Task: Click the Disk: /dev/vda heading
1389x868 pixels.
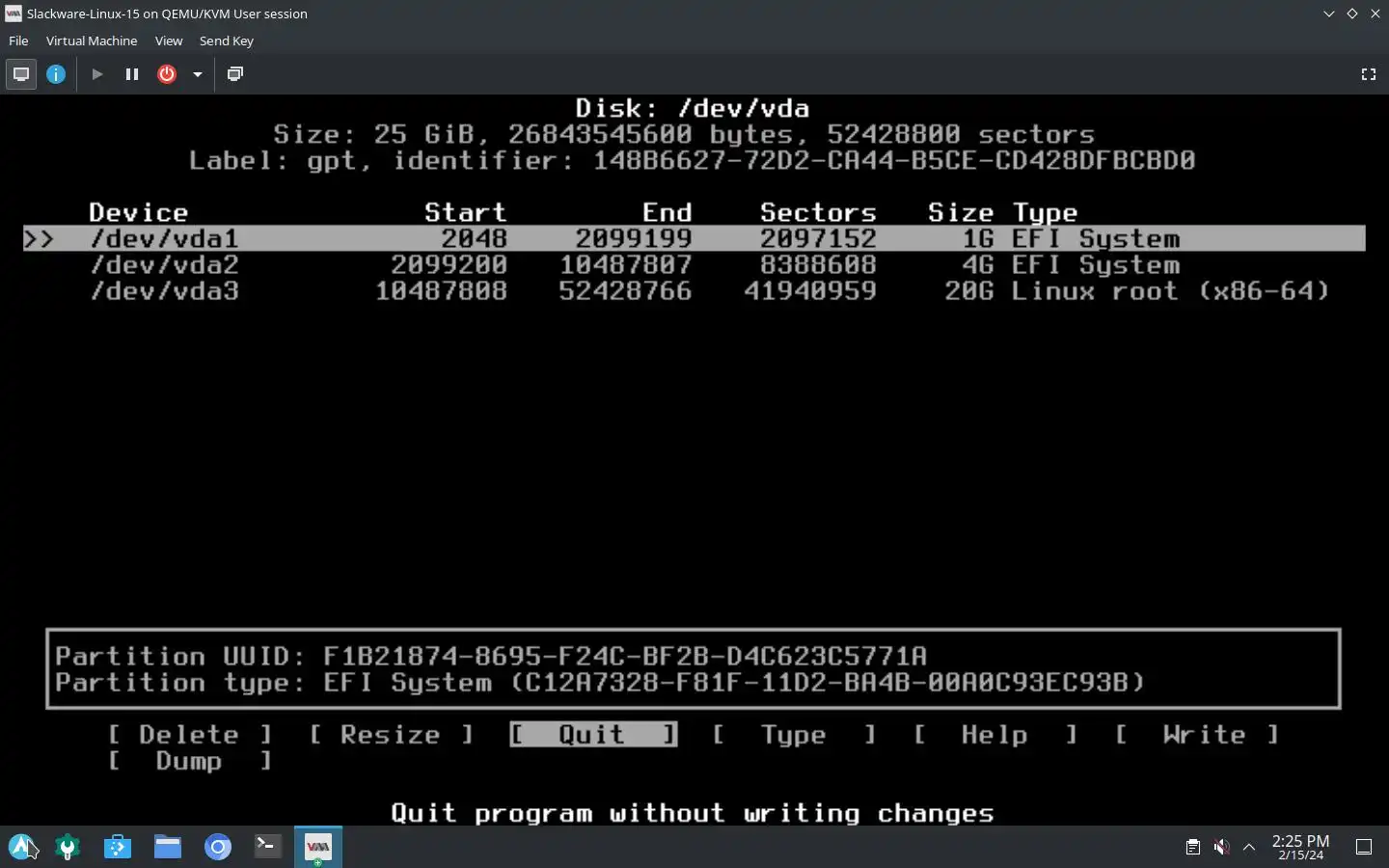Action: click(x=693, y=108)
